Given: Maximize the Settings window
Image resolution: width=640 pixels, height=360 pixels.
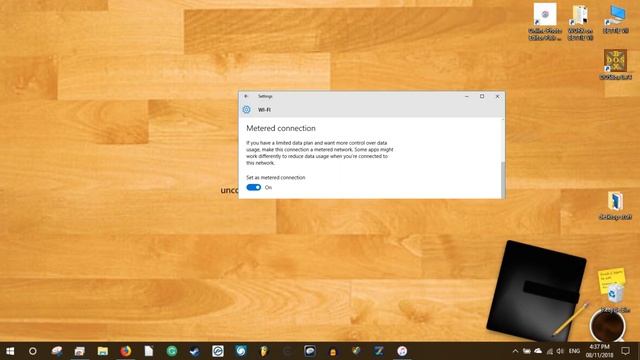Looking at the screenshot, I should pyautogui.click(x=482, y=96).
